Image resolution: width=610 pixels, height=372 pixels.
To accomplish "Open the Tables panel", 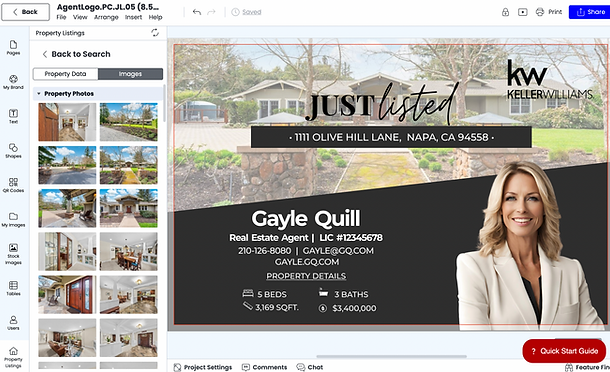I will pyautogui.click(x=13, y=288).
